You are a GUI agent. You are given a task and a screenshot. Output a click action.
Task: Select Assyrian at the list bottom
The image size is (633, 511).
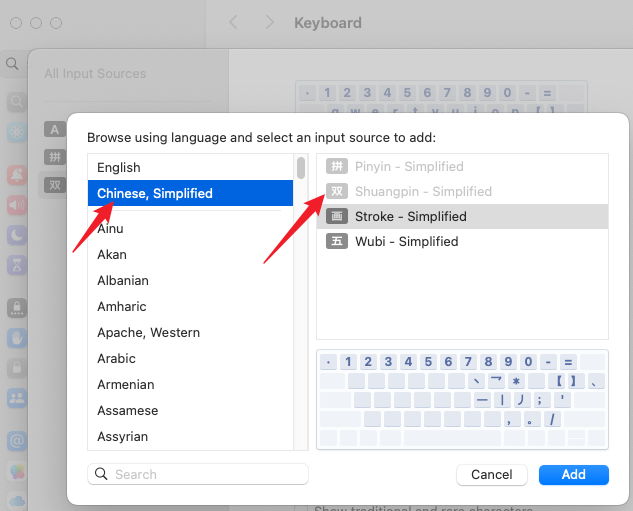pos(123,436)
